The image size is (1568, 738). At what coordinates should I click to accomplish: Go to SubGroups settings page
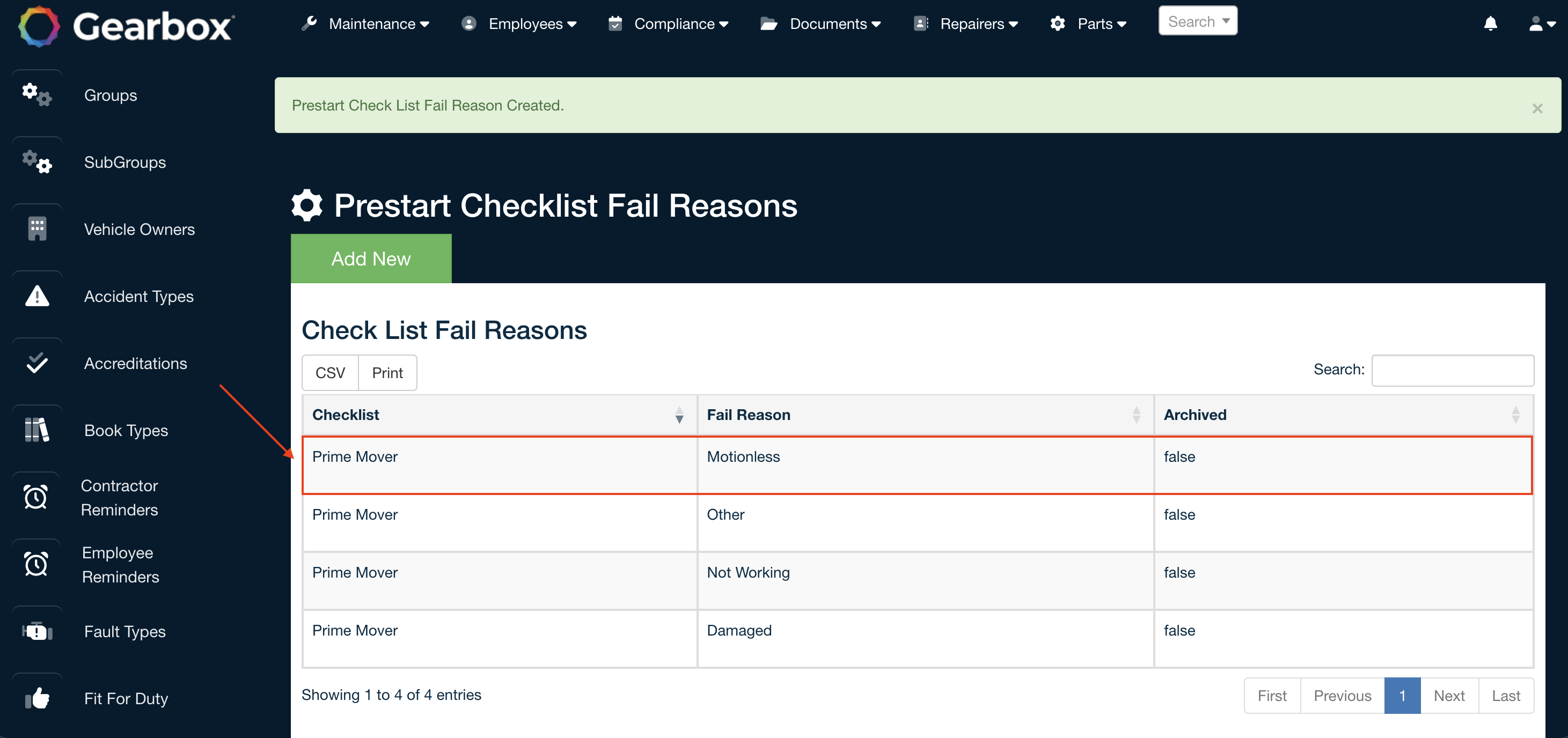pyautogui.click(x=125, y=163)
